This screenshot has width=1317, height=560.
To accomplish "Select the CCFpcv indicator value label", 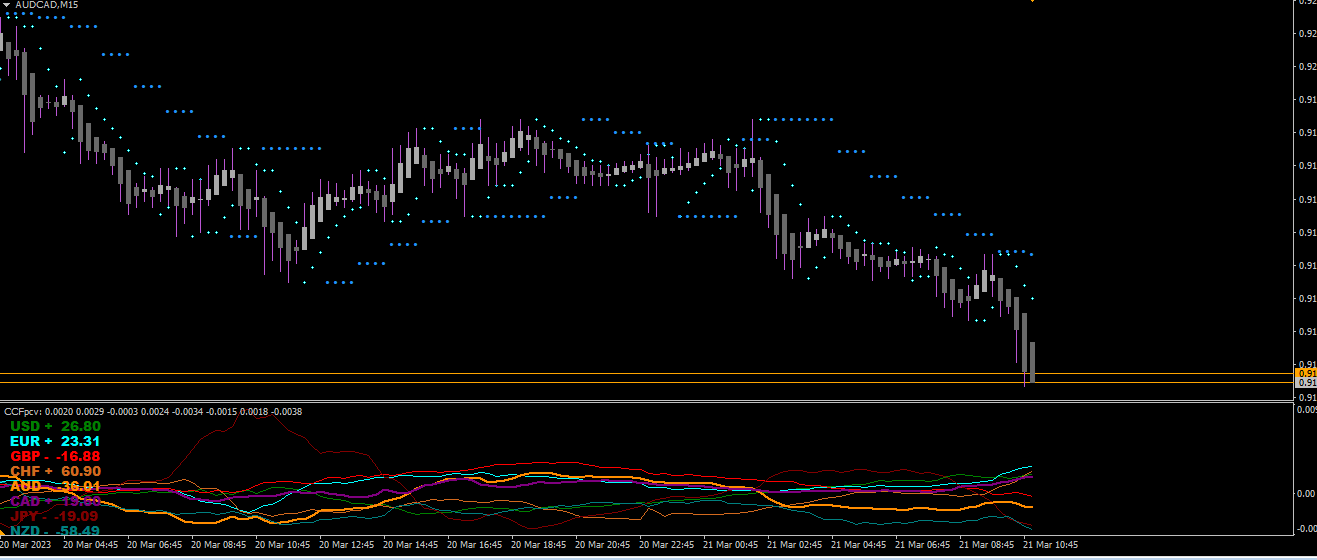I will [x=153, y=411].
